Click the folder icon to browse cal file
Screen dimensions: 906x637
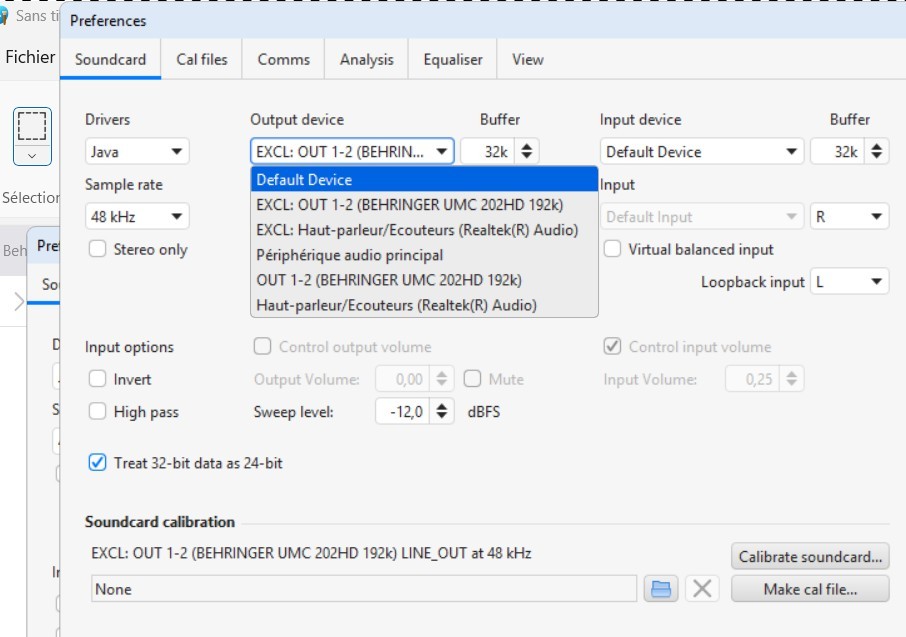pos(660,589)
